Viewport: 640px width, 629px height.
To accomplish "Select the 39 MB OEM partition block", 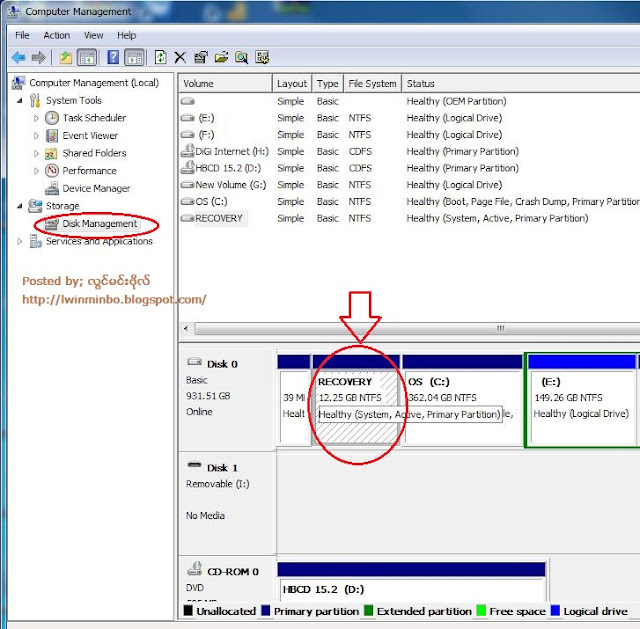I will [294, 401].
